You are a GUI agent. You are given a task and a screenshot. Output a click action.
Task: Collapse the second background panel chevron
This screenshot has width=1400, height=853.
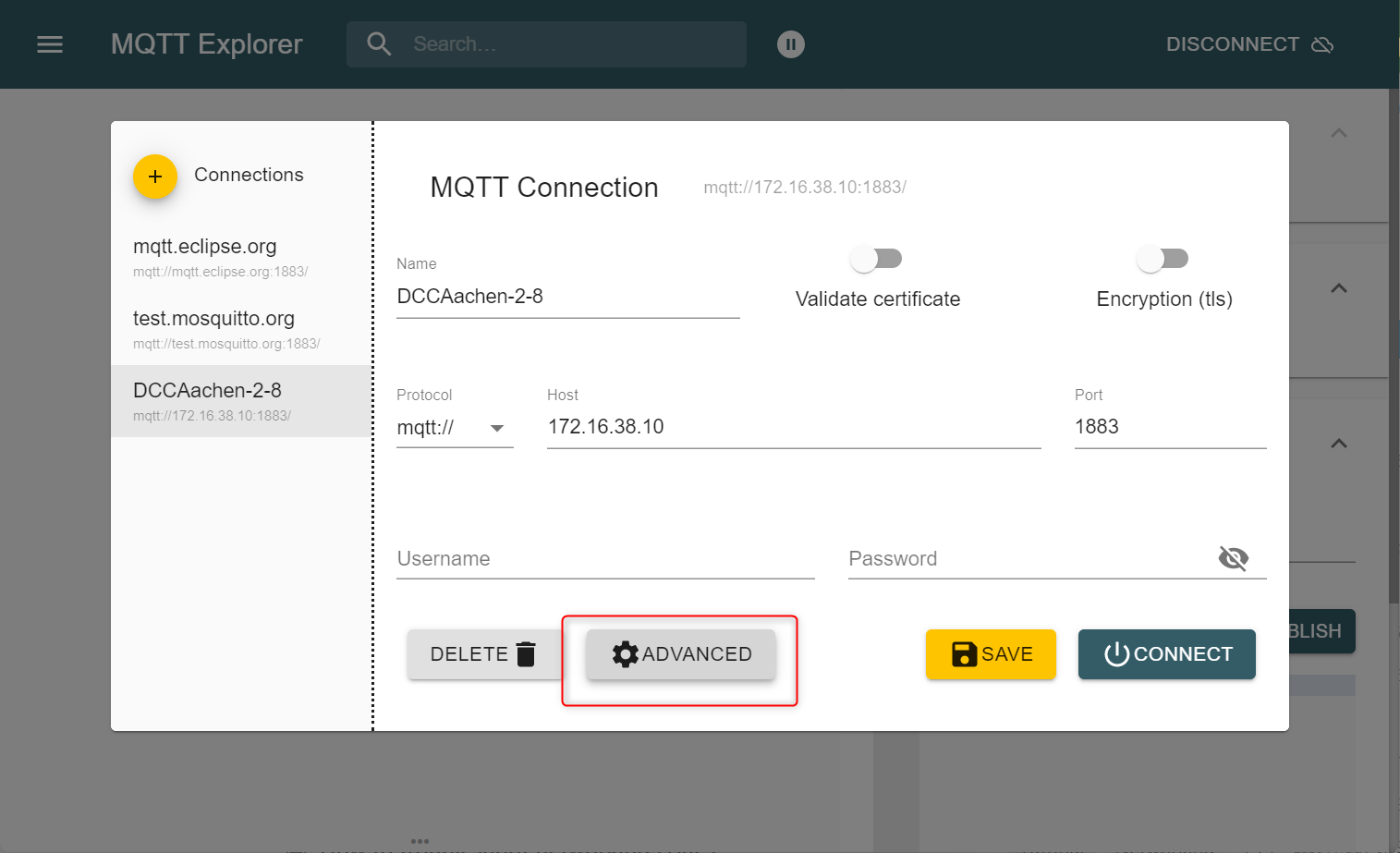pyautogui.click(x=1338, y=288)
